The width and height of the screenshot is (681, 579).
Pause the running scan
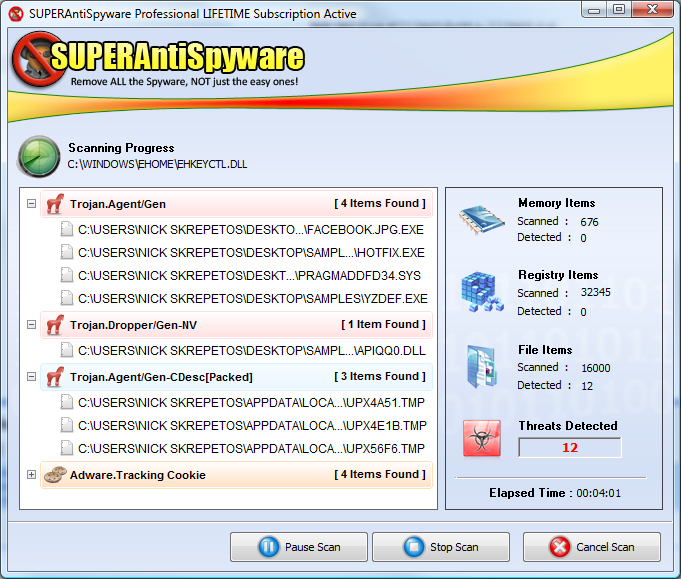click(299, 547)
